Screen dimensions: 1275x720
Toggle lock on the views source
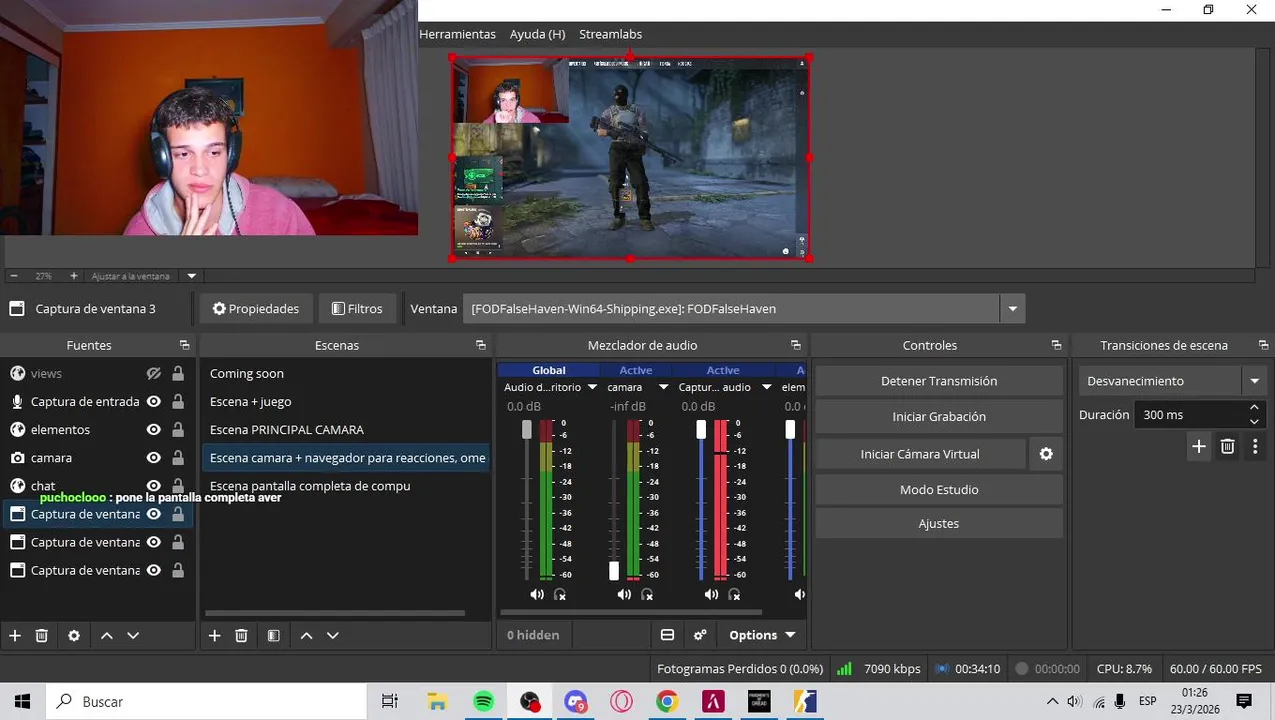(x=178, y=373)
